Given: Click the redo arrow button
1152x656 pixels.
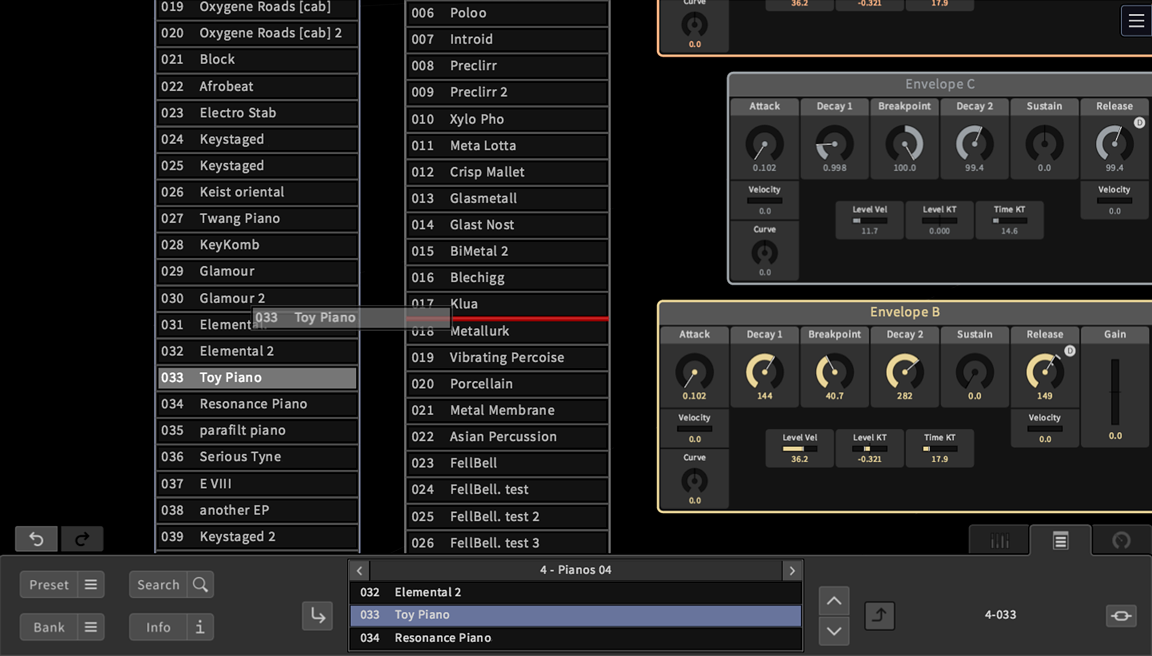Looking at the screenshot, I should 82,538.
